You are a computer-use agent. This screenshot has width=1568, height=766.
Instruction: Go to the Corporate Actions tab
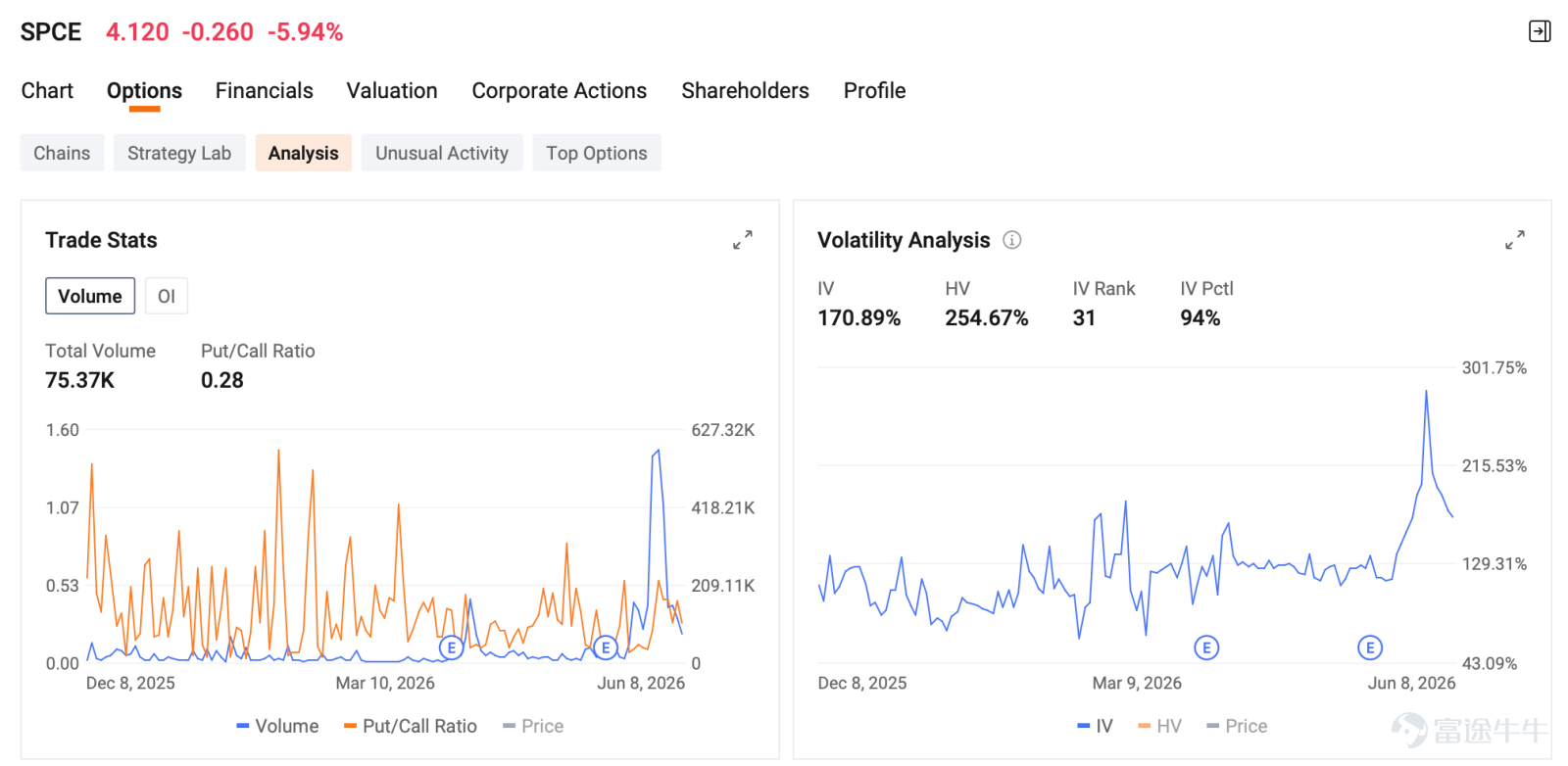pyautogui.click(x=560, y=91)
